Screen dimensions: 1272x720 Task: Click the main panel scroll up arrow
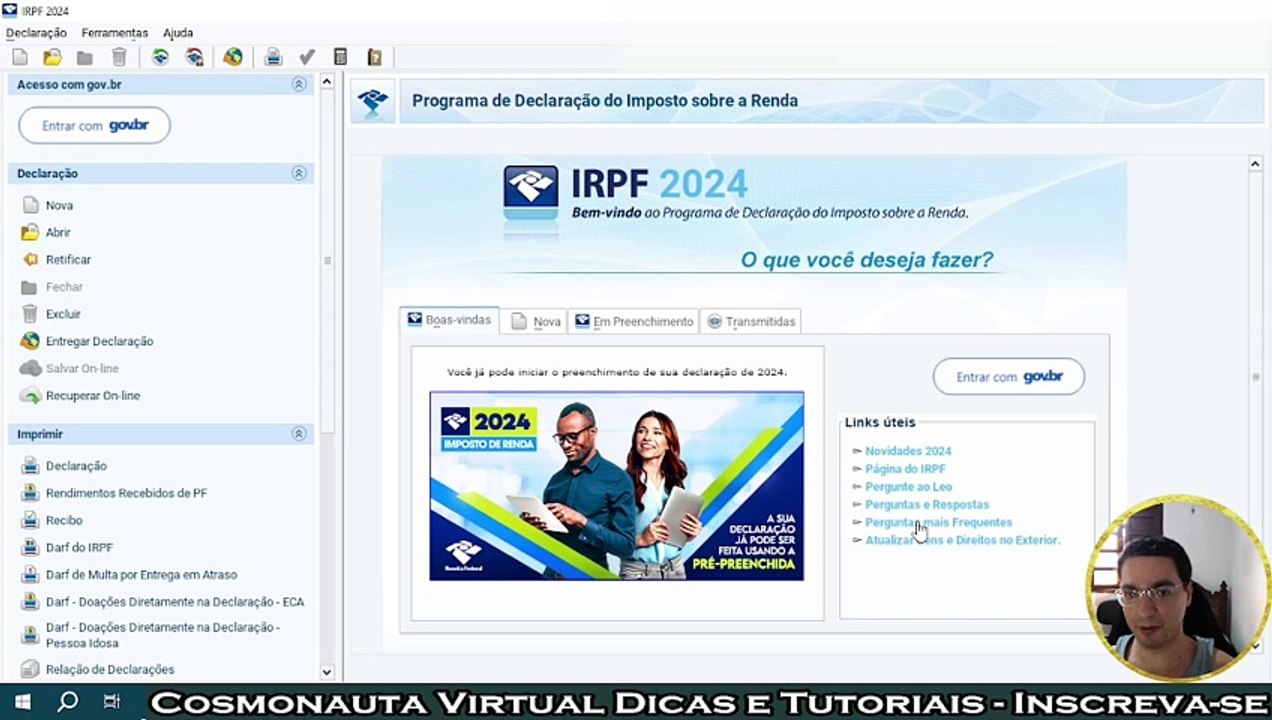(x=1256, y=163)
